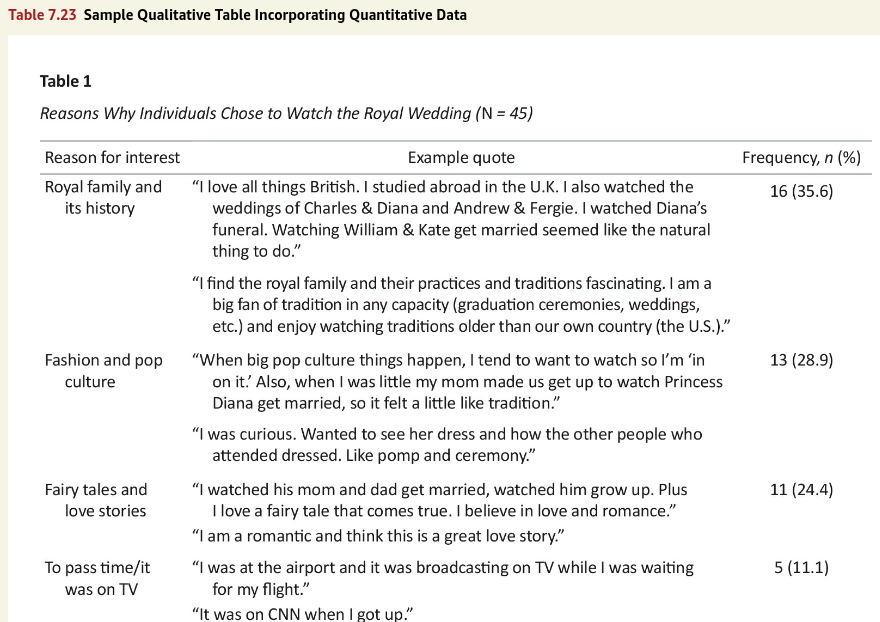Click the 'Example quote' column header
880x622 pixels.
tap(461, 157)
